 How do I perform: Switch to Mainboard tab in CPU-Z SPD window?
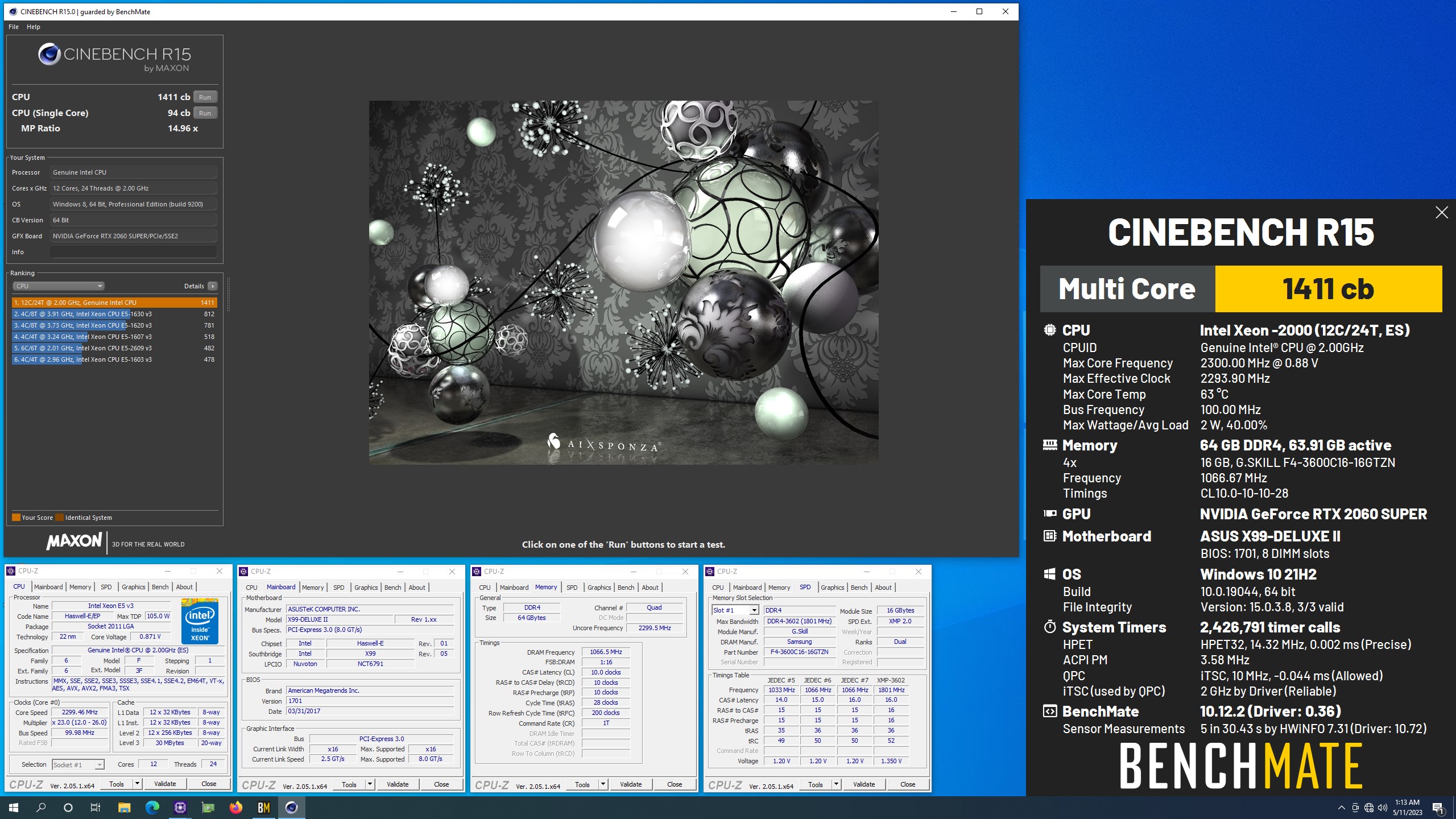pyautogui.click(x=747, y=588)
